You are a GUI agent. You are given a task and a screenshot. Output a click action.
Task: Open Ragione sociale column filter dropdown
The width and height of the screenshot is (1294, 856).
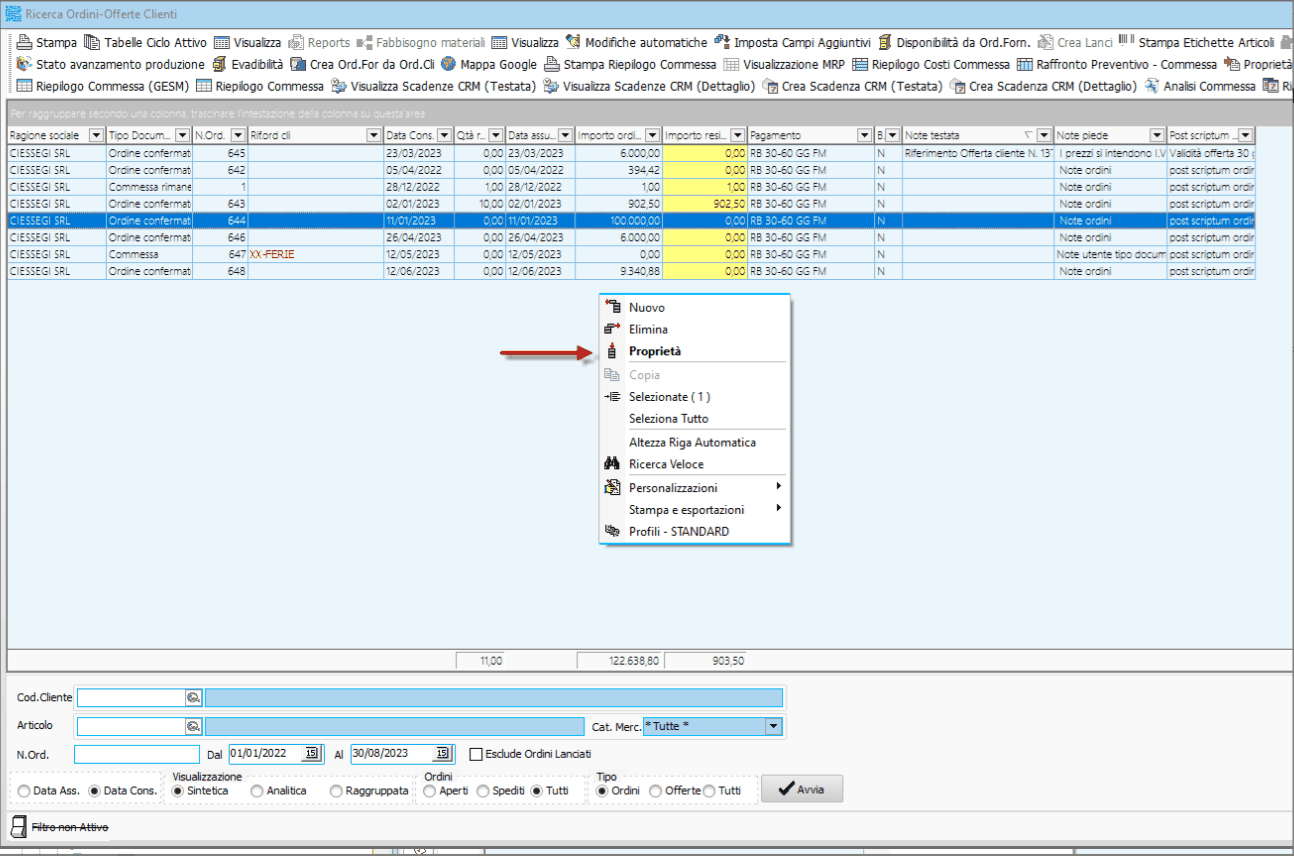(96, 135)
